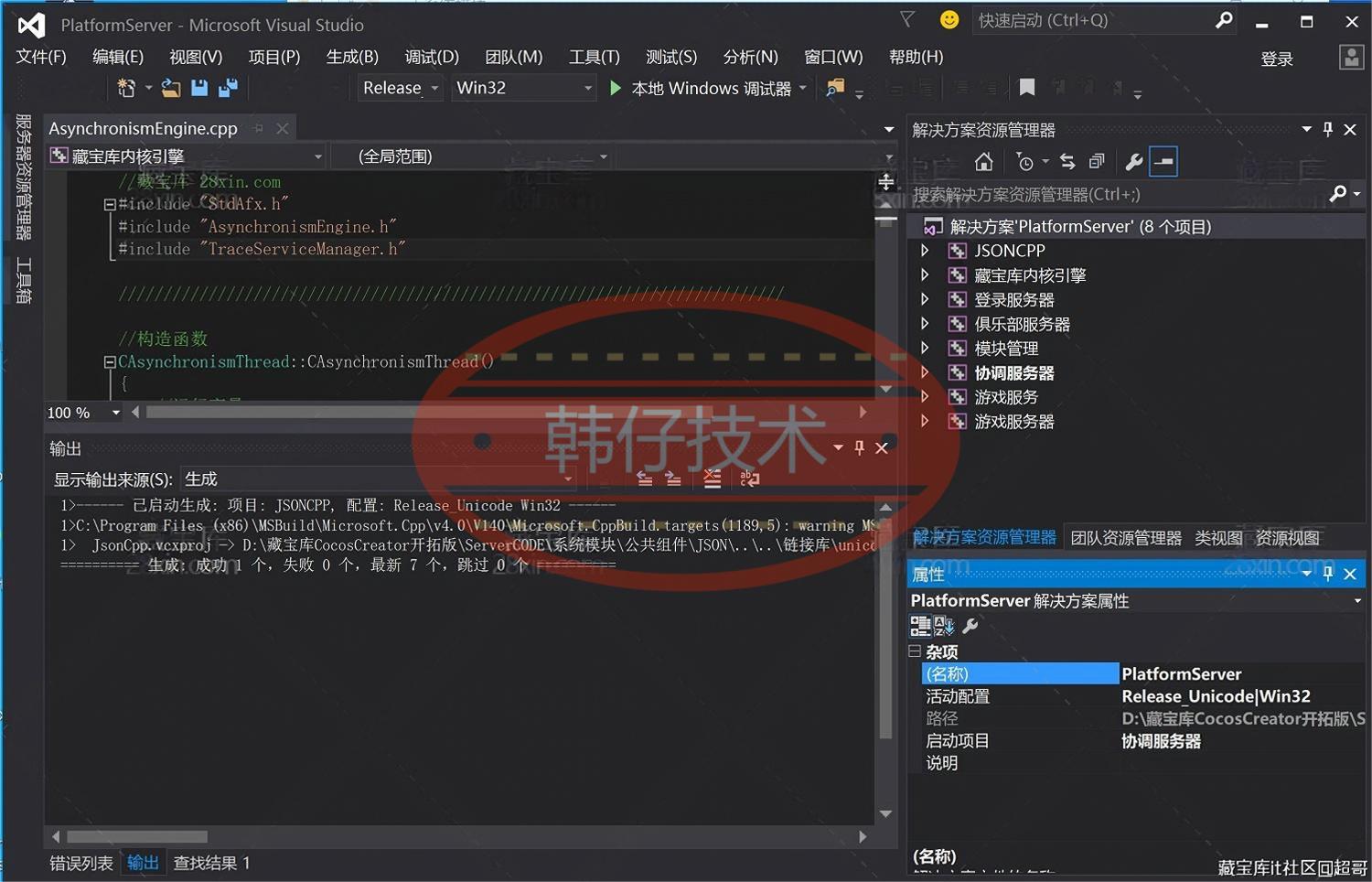Click the Clear All output icon
The image size is (1372, 882).
(x=713, y=479)
